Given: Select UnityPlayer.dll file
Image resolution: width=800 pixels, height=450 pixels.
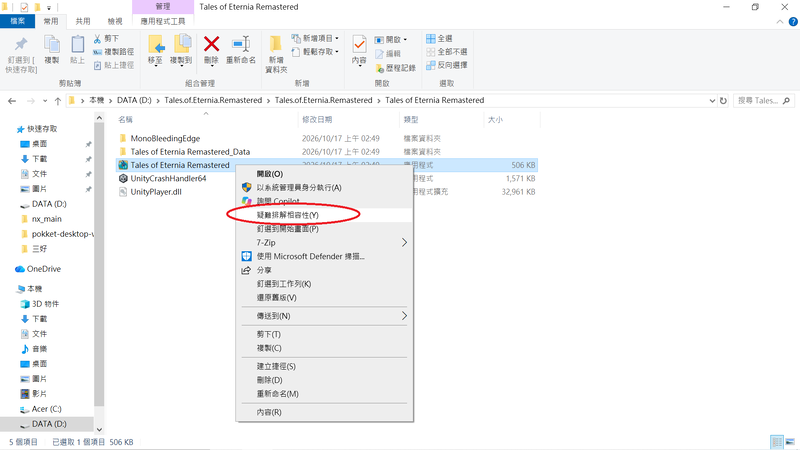Looking at the screenshot, I should click(156, 192).
